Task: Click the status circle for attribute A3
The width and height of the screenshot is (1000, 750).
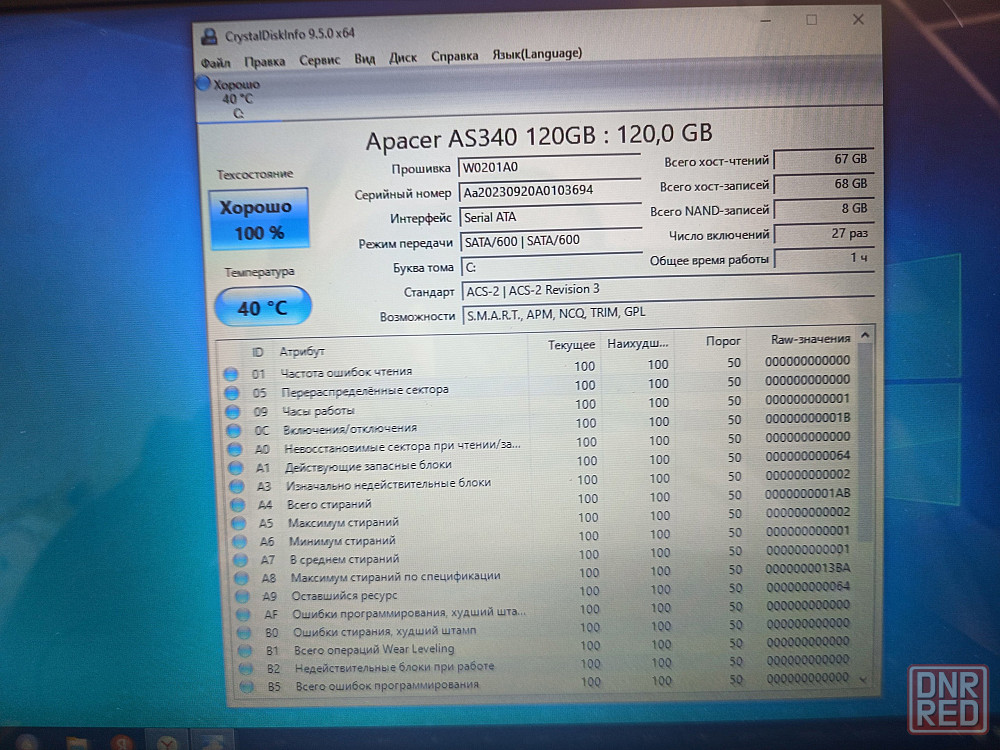Action: (237, 486)
